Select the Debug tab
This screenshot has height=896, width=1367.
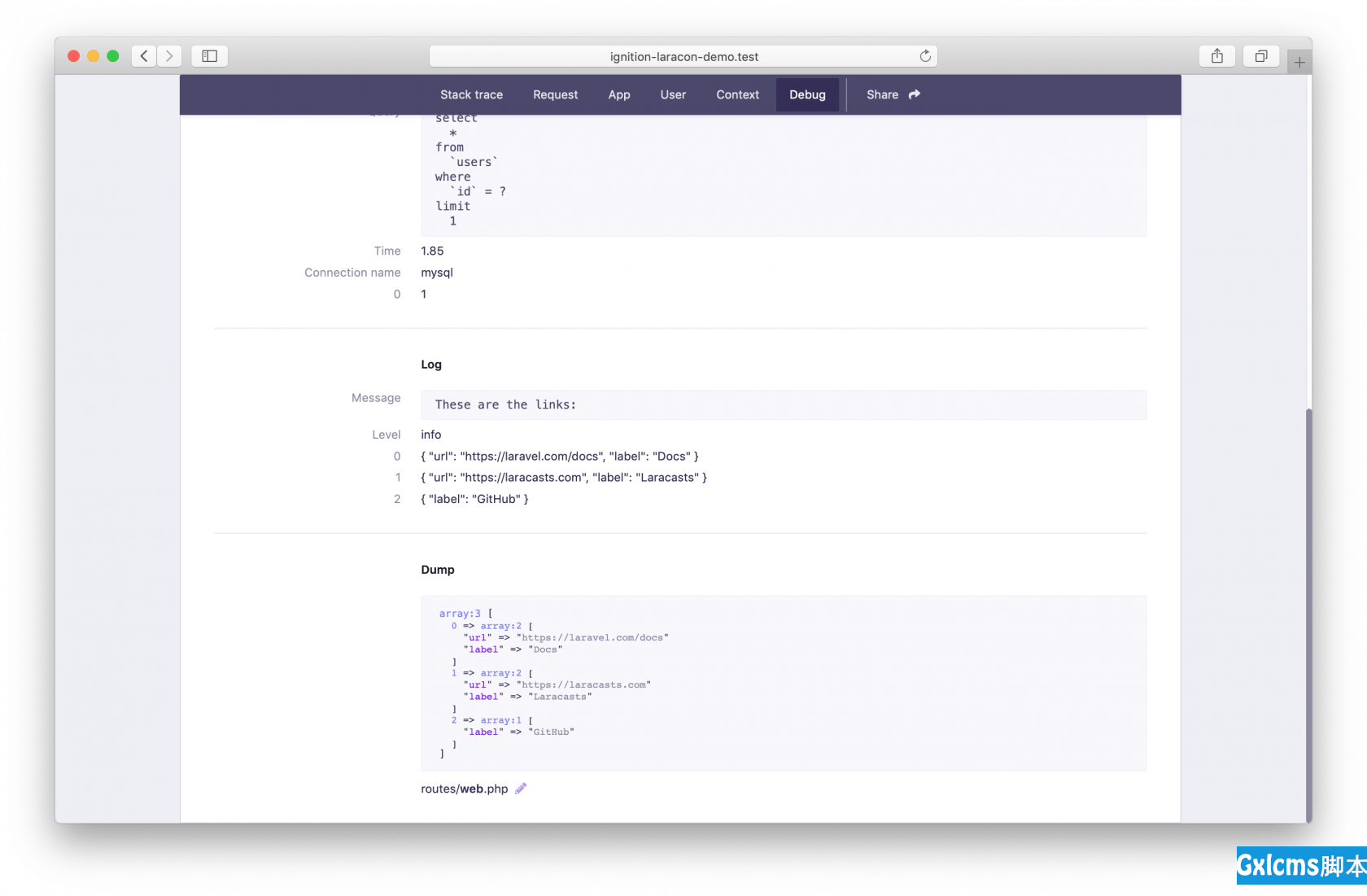[807, 94]
